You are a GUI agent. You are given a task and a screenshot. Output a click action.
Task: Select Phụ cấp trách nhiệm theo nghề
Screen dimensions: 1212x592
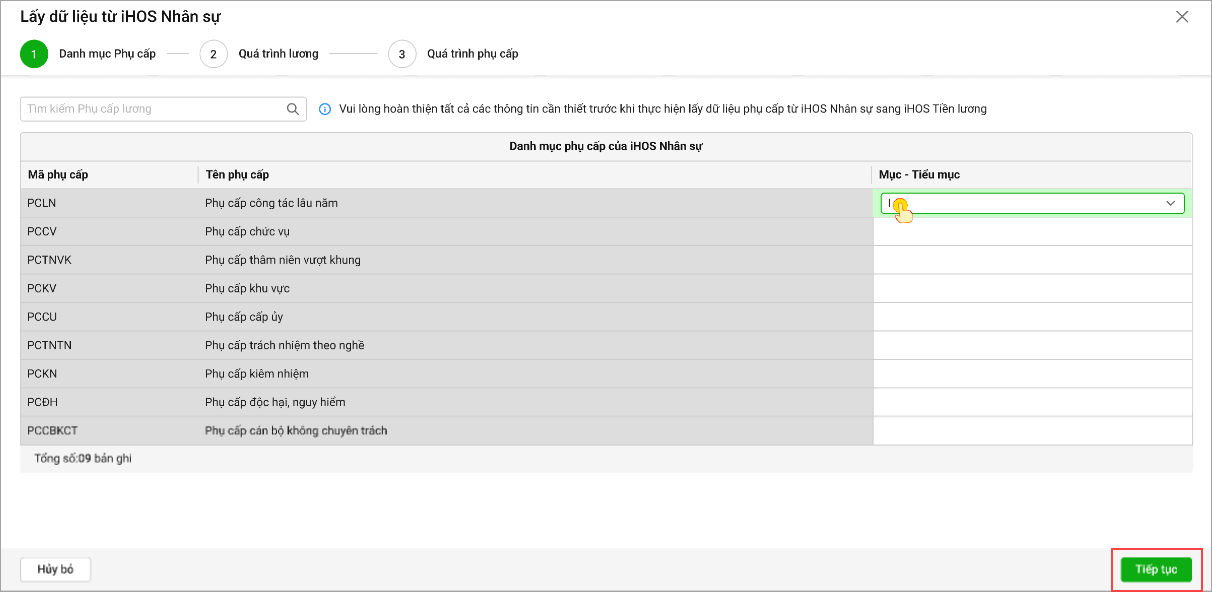(x=535, y=345)
